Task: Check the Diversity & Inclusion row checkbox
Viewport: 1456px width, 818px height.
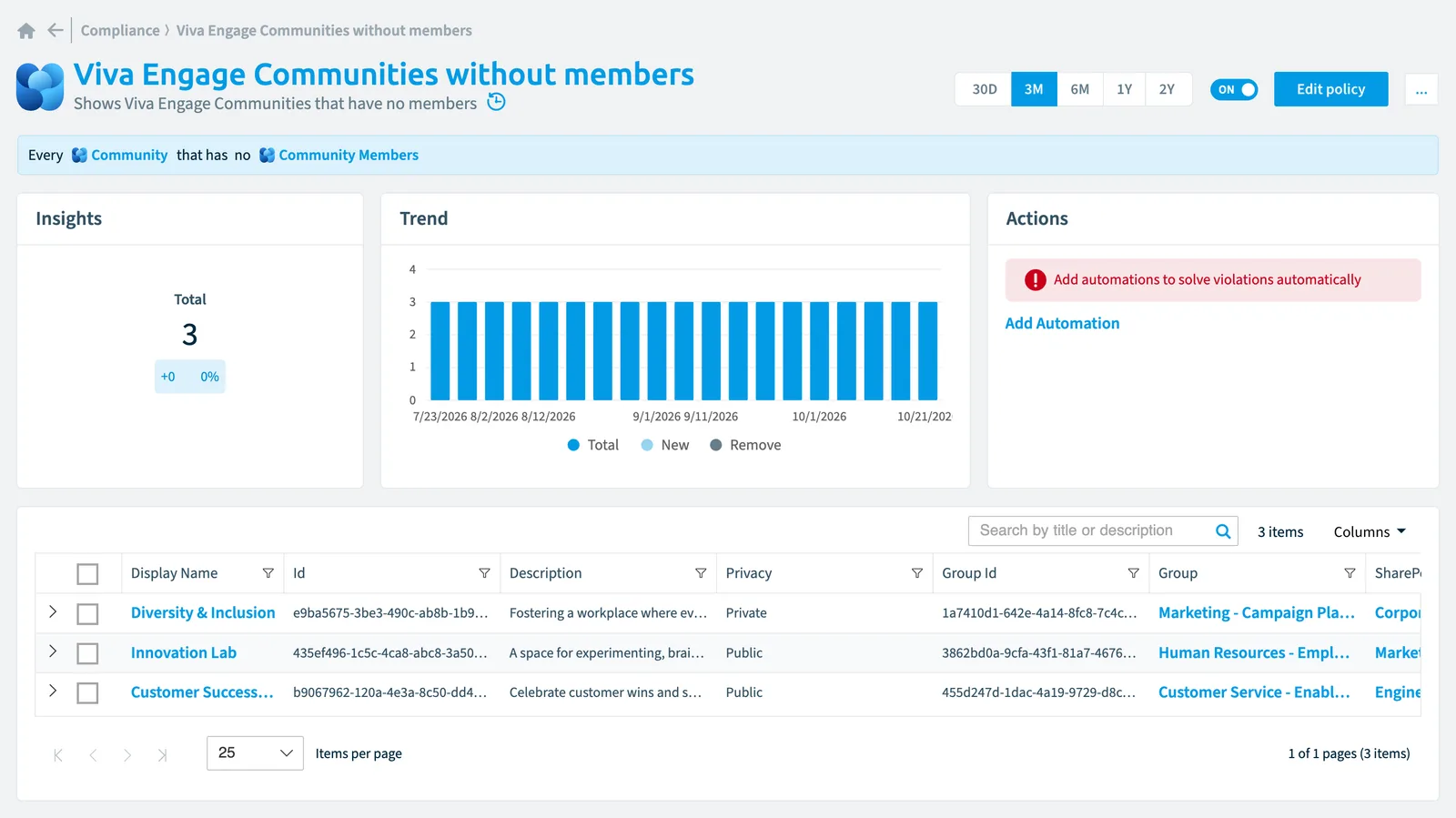Action: pos(87,614)
